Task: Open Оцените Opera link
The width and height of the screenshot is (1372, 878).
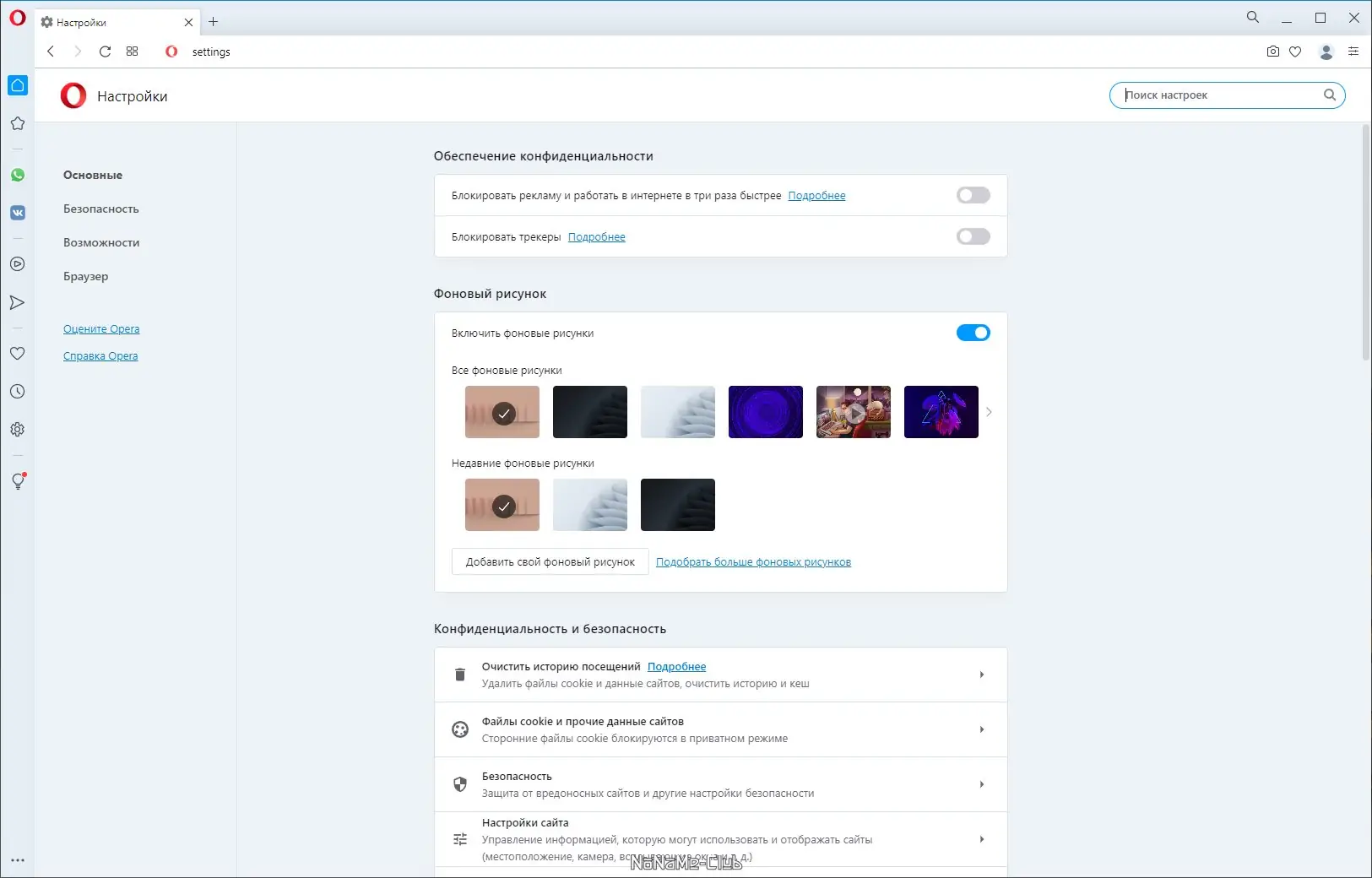Action: pos(101,329)
